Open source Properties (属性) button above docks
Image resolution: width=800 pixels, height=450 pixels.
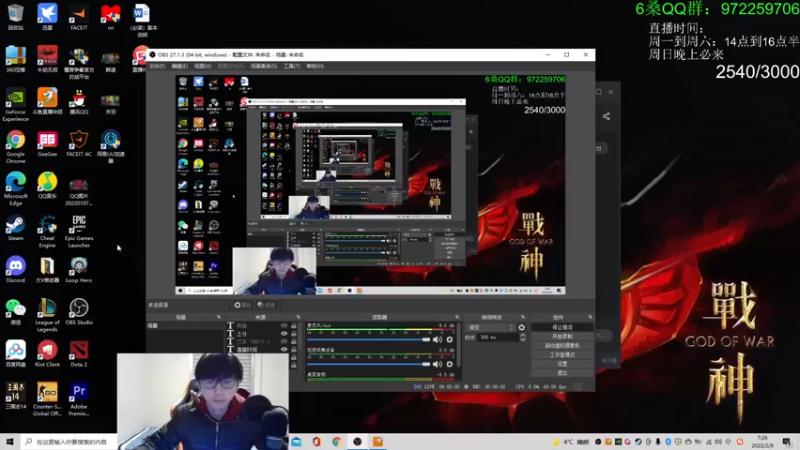(242, 305)
